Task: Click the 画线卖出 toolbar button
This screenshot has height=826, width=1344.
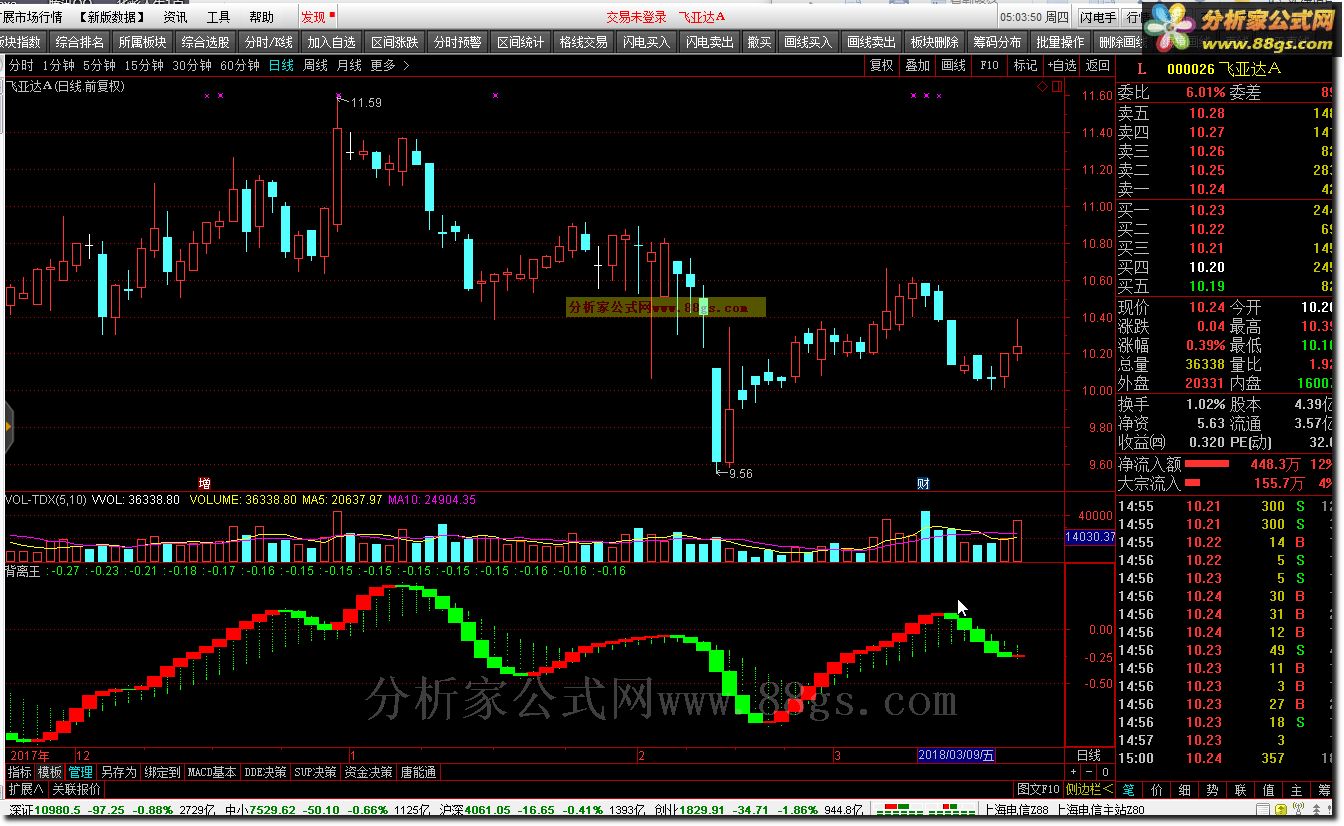Action: 871,42
